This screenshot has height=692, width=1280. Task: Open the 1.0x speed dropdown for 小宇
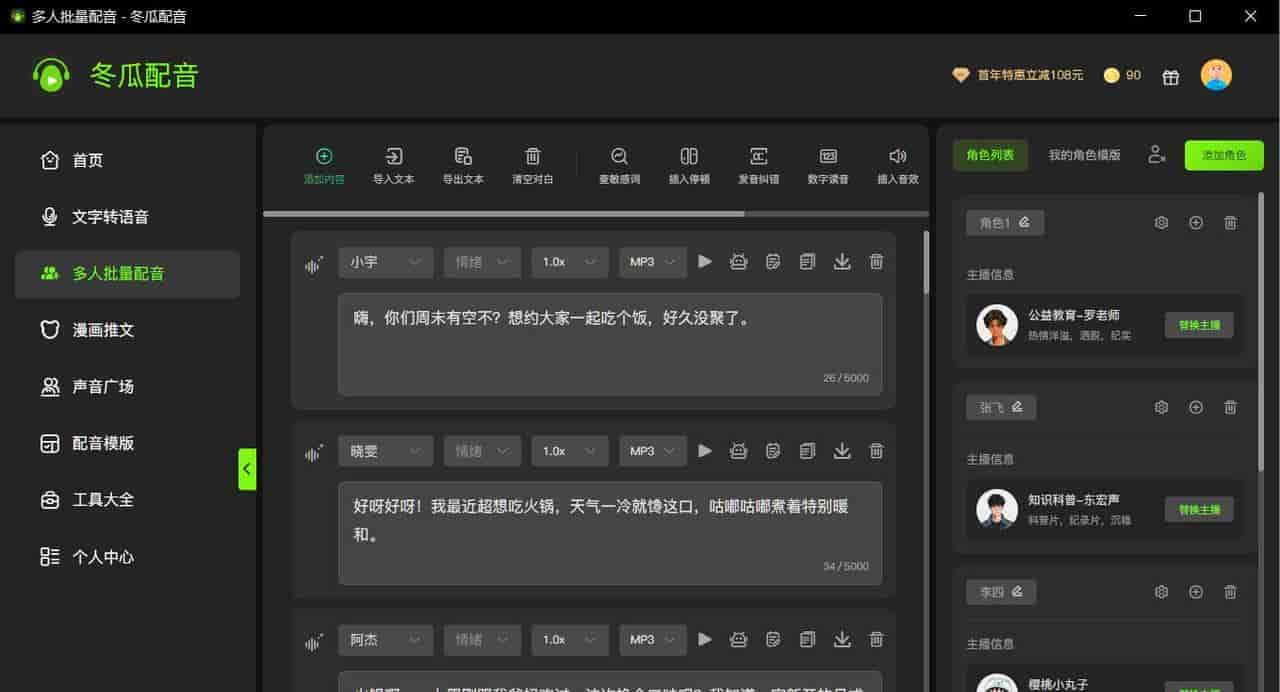point(570,261)
